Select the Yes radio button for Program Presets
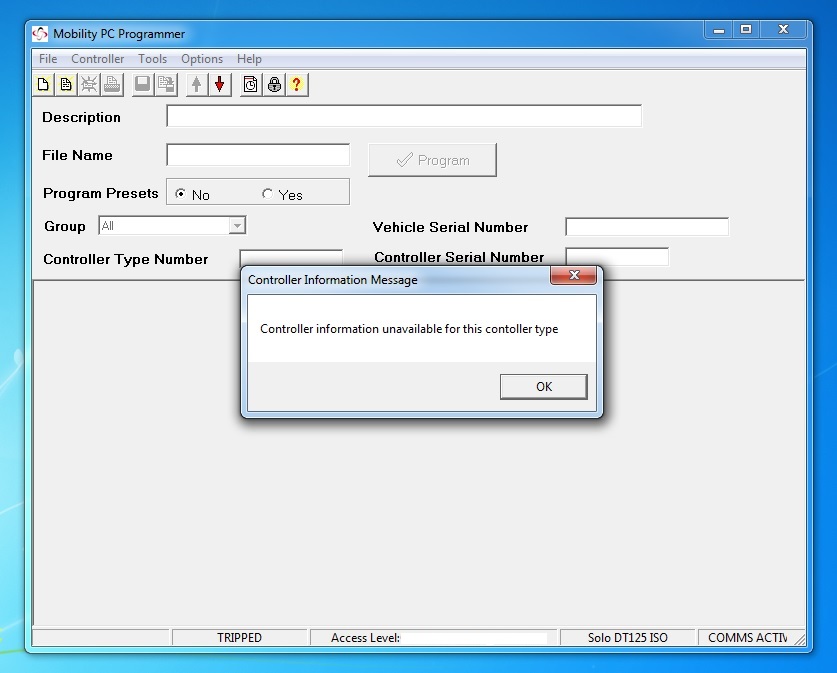The width and height of the screenshot is (837, 673). pos(267,194)
